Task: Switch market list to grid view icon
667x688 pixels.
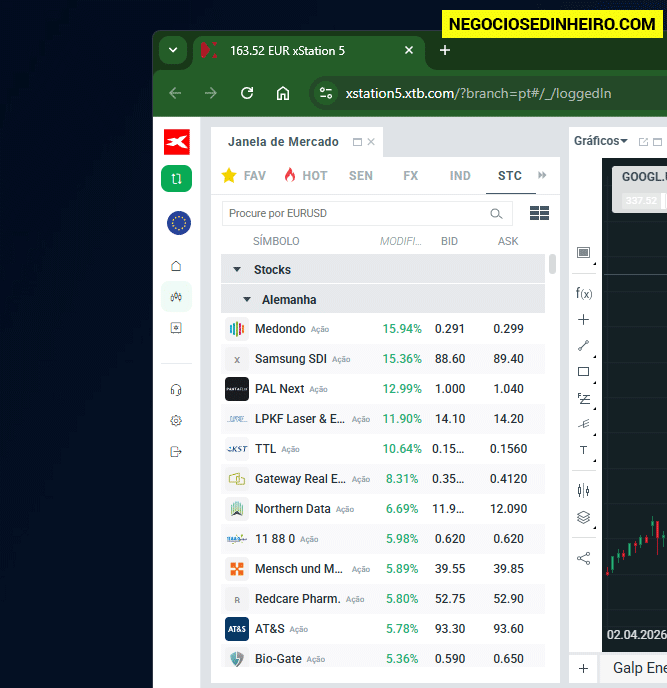Action: [539, 213]
